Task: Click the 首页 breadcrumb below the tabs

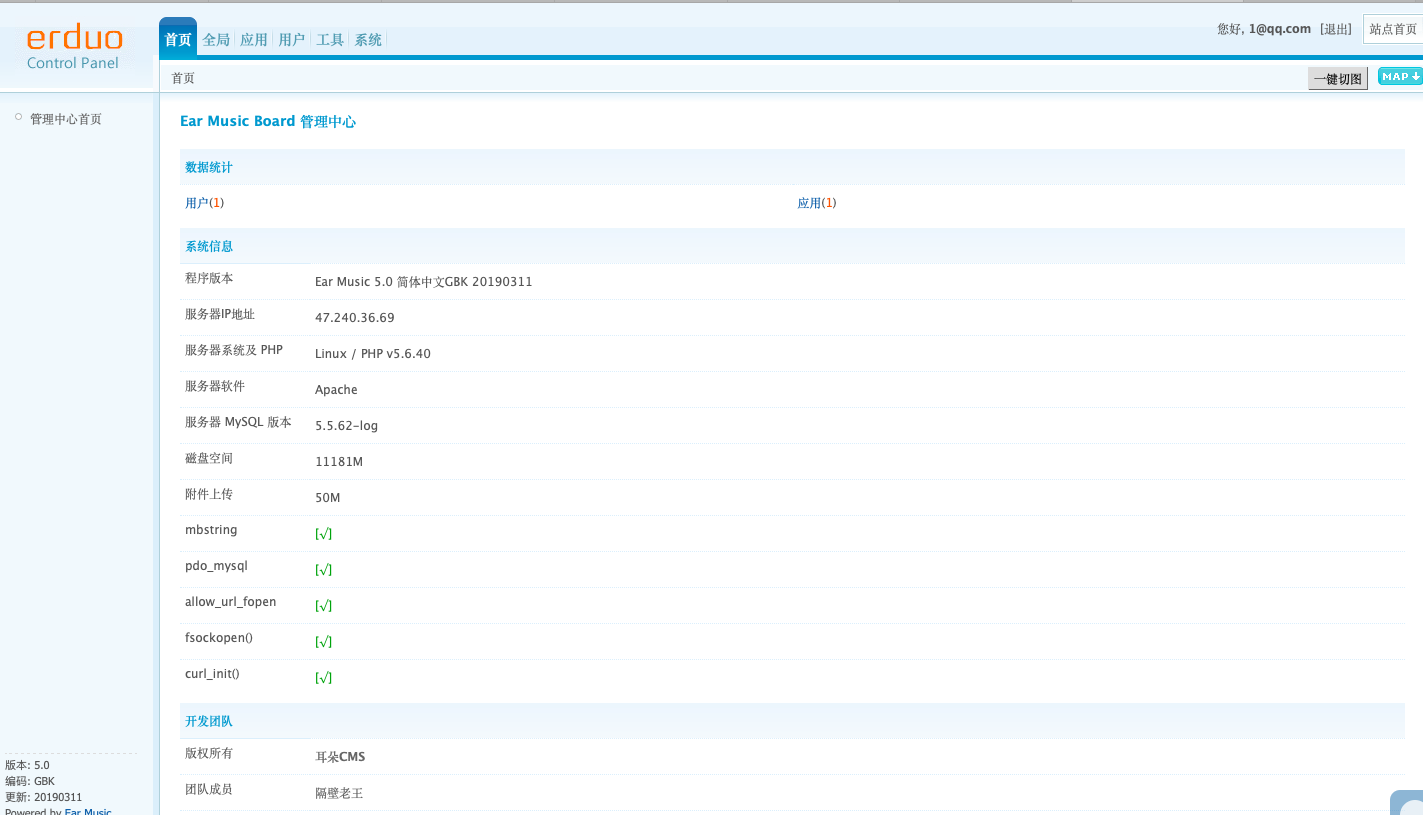Action: [x=183, y=78]
